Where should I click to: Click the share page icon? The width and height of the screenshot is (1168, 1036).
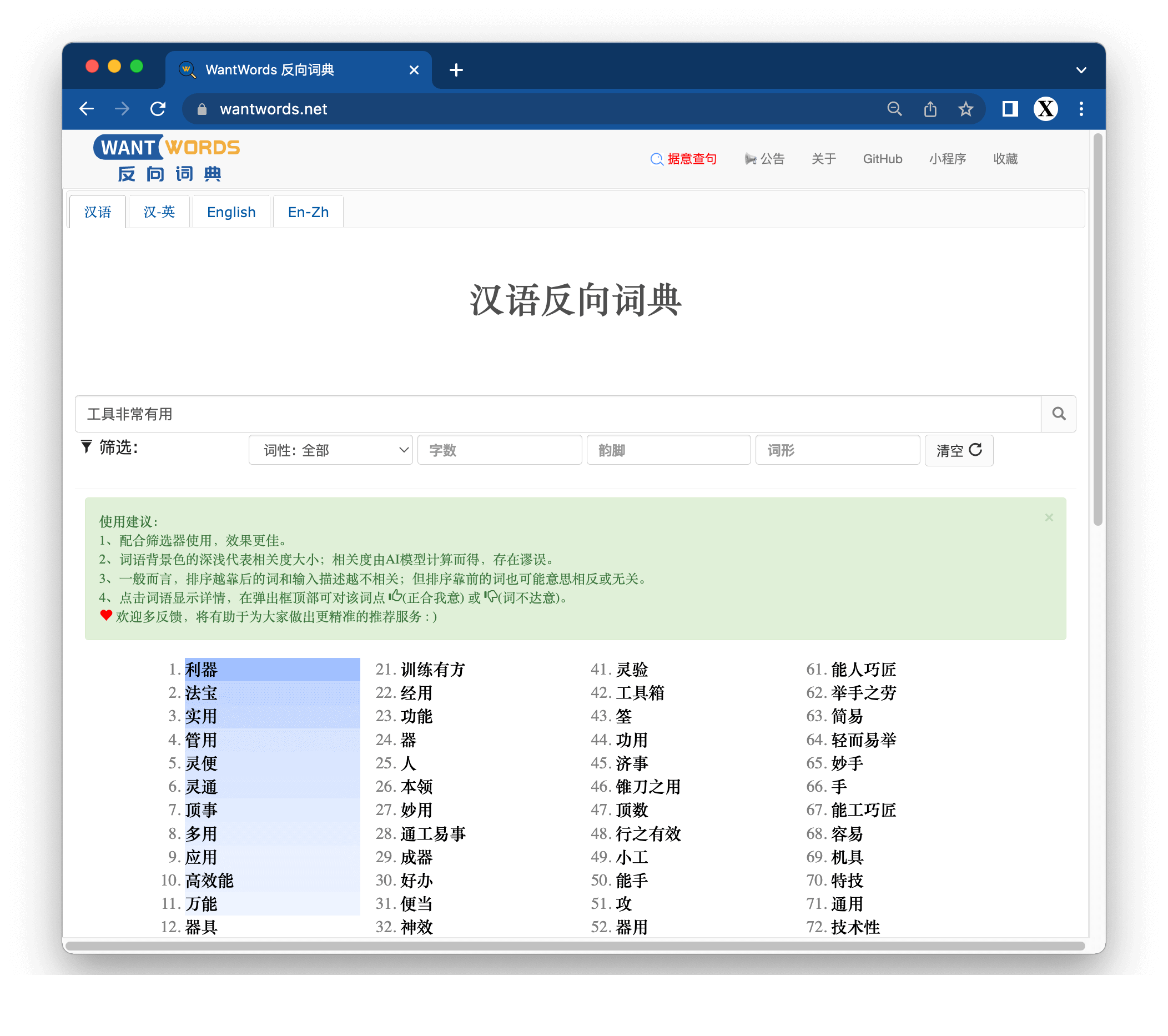coord(930,109)
